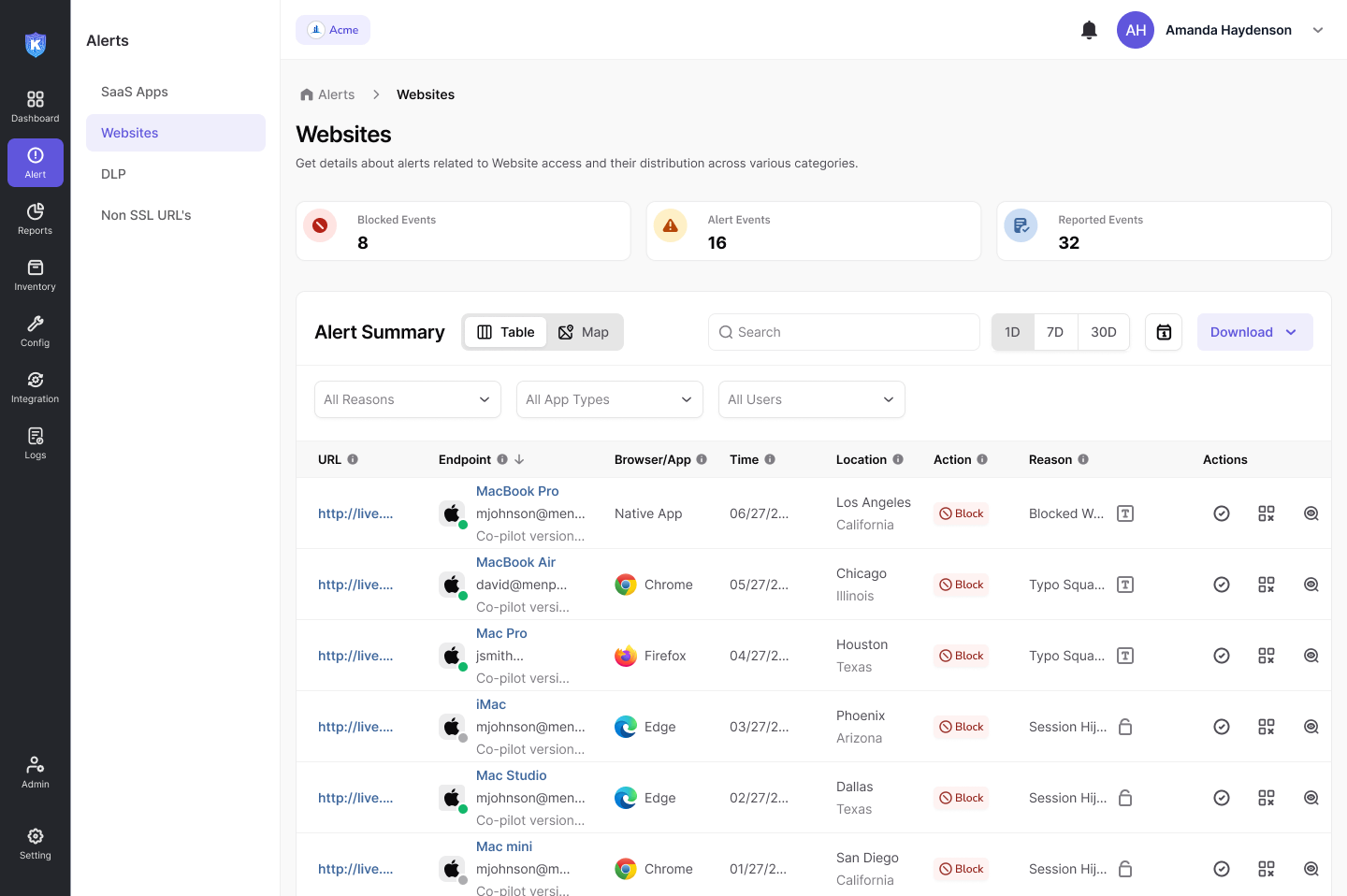The image size is (1347, 896).
Task: Expand the All Users filter
Action: pyautogui.click(x=811, y=399)
